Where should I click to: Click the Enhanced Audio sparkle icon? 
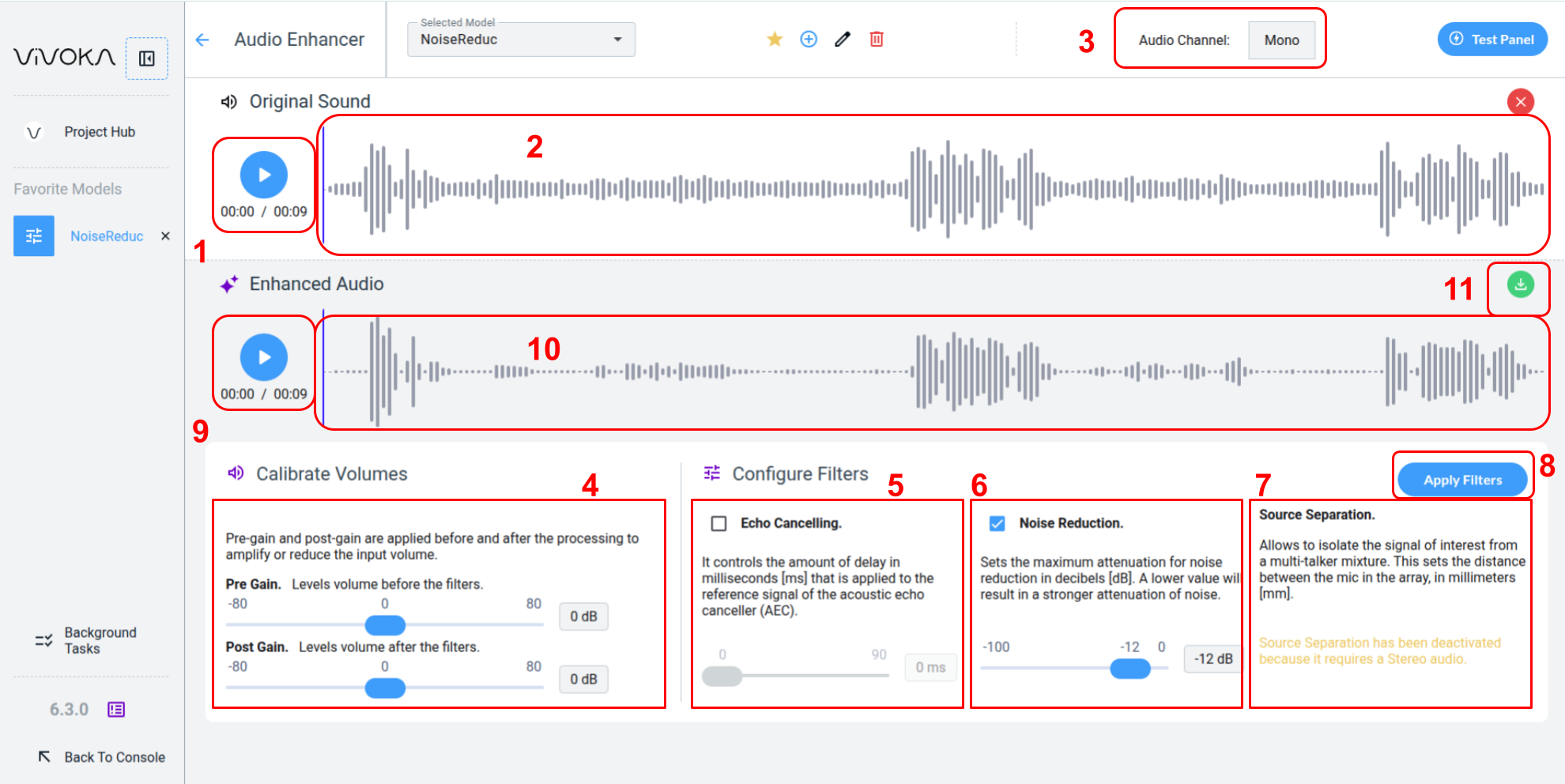coord(229,285)
